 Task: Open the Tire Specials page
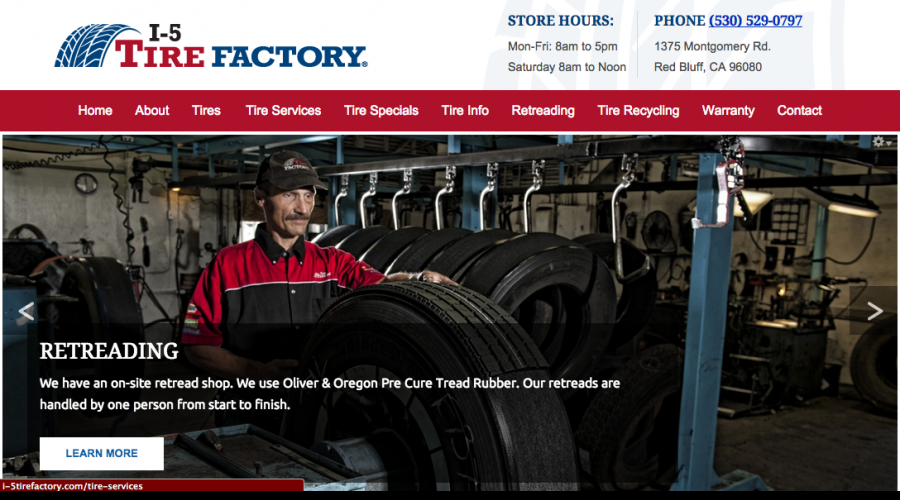point(381,110)
